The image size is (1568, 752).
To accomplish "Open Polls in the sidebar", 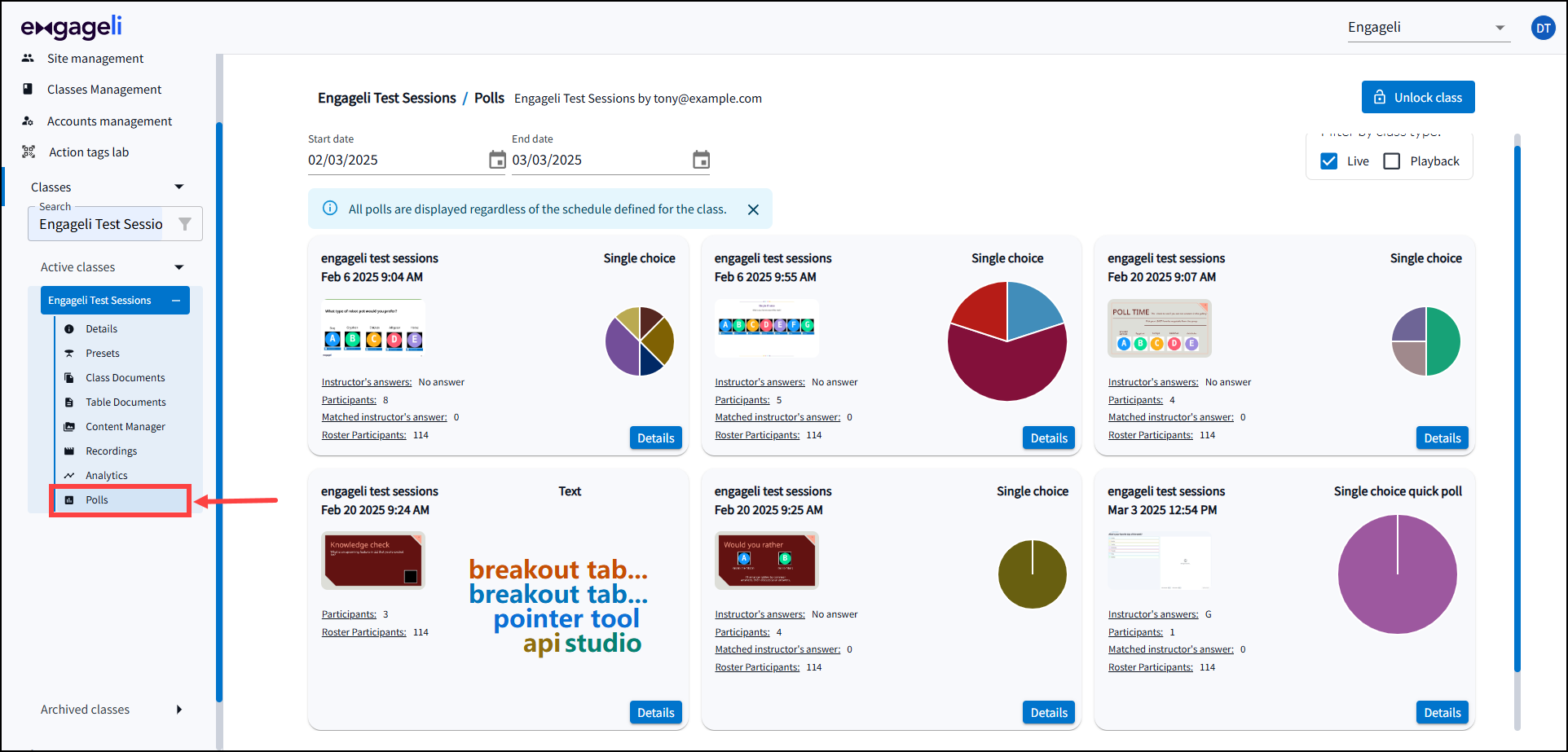I will click(121, 500).
